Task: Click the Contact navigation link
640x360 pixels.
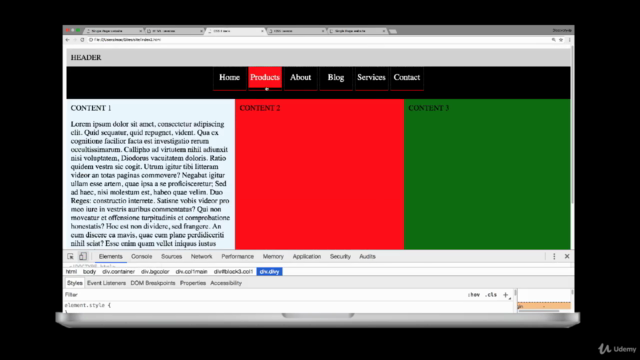Action: coord(407,78)
